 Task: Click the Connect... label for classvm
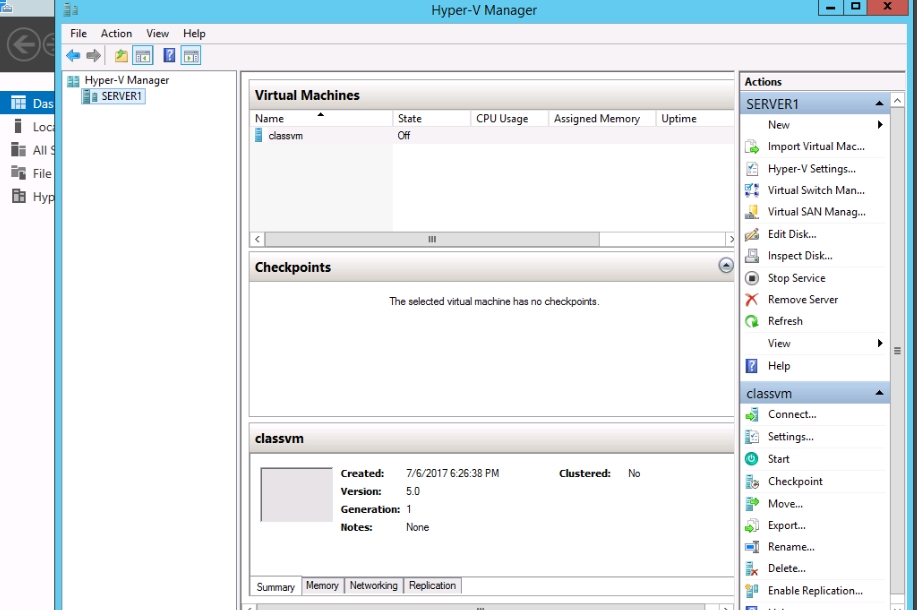[x=792, y=414]
